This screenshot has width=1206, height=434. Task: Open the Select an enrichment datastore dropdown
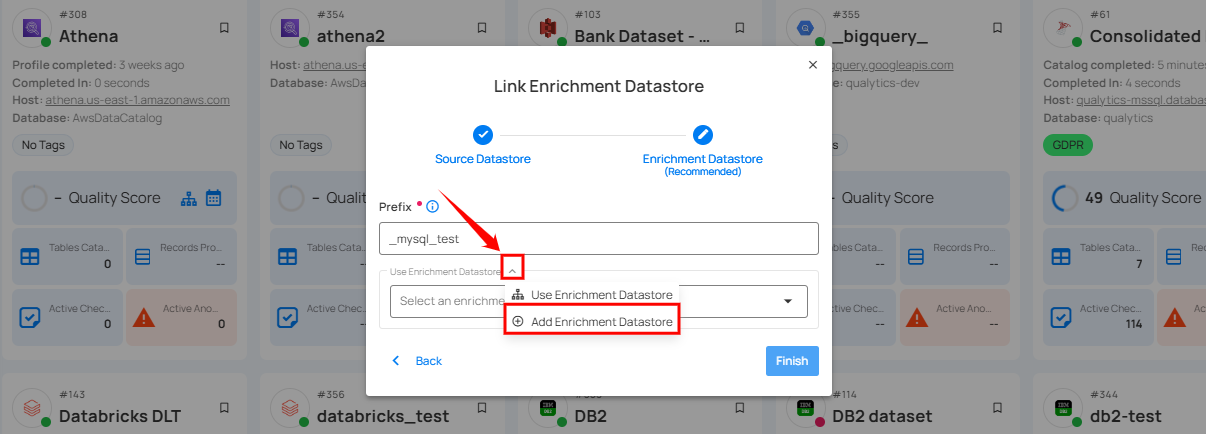coord(787,301)
